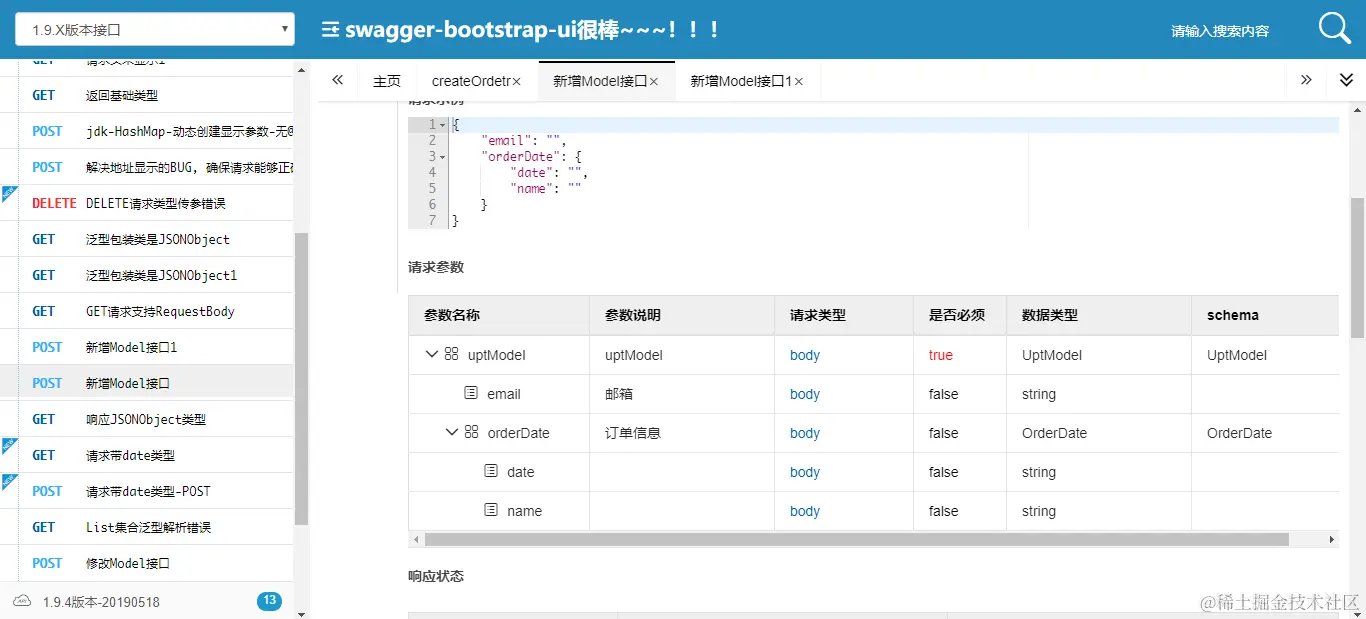Collapse the uptModel parameter row
Image resolution: width=1366 pixels, height=619 pixels.
(x=432, y=354)
